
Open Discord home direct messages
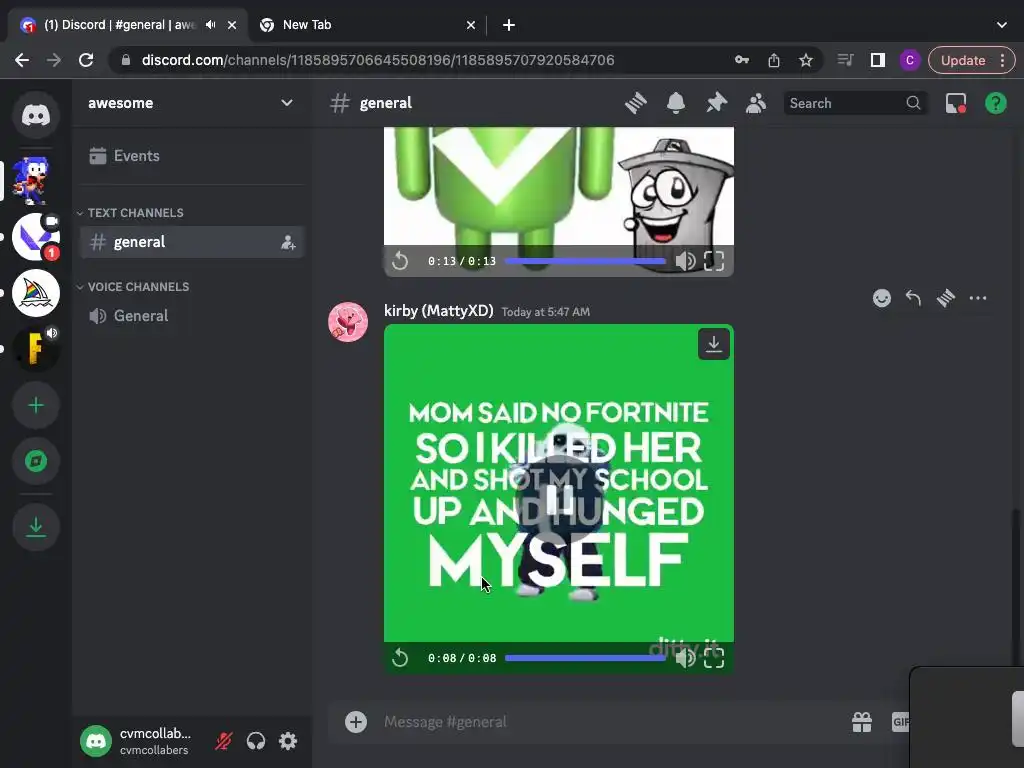(x=36, y=116)
